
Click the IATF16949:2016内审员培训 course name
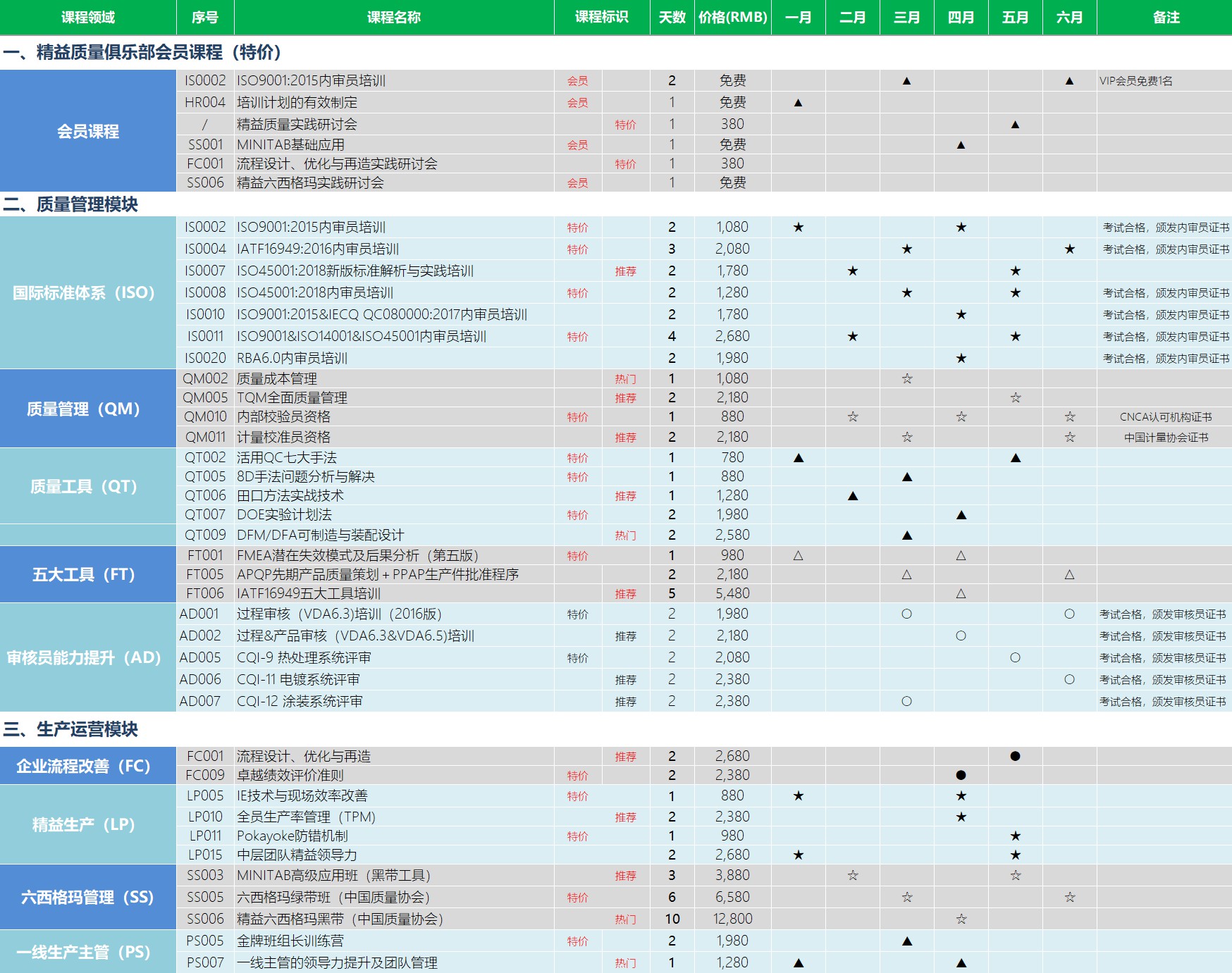[318, 249]
